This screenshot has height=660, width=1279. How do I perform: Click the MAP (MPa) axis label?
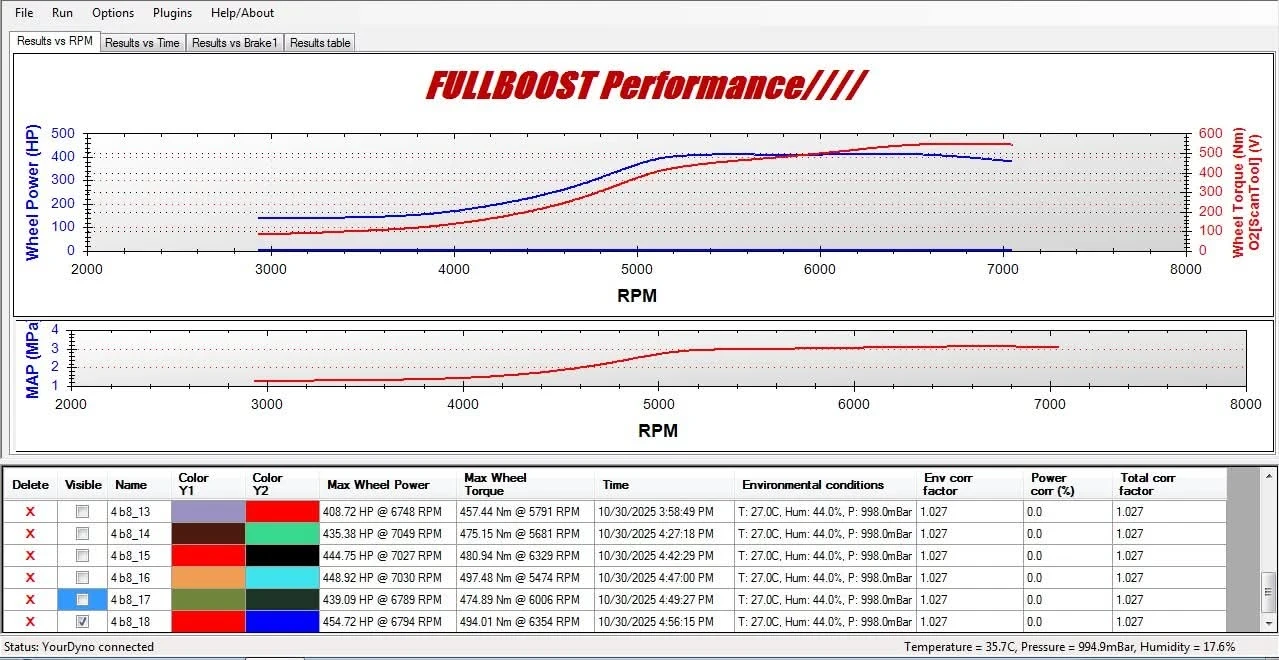tap(33, 360)
